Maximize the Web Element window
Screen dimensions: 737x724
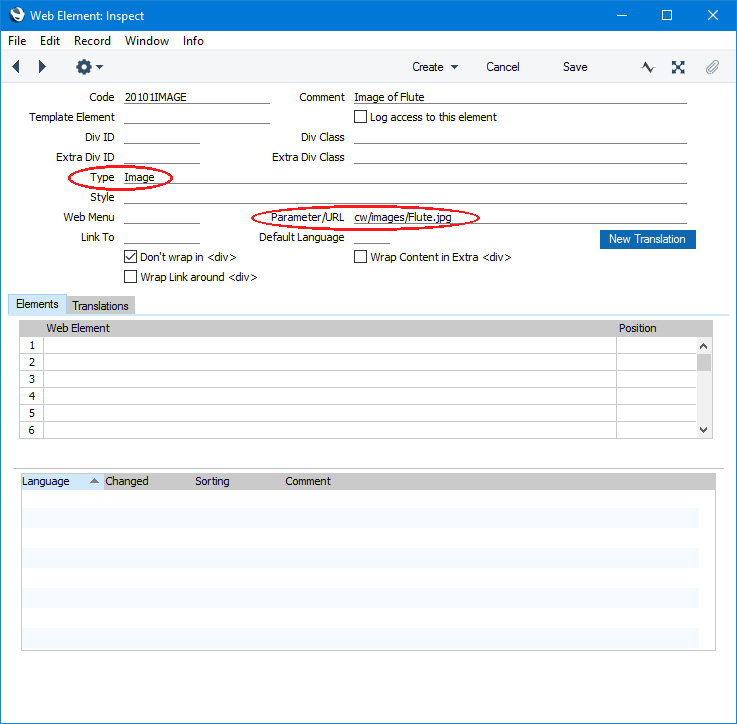pos(666,15)
